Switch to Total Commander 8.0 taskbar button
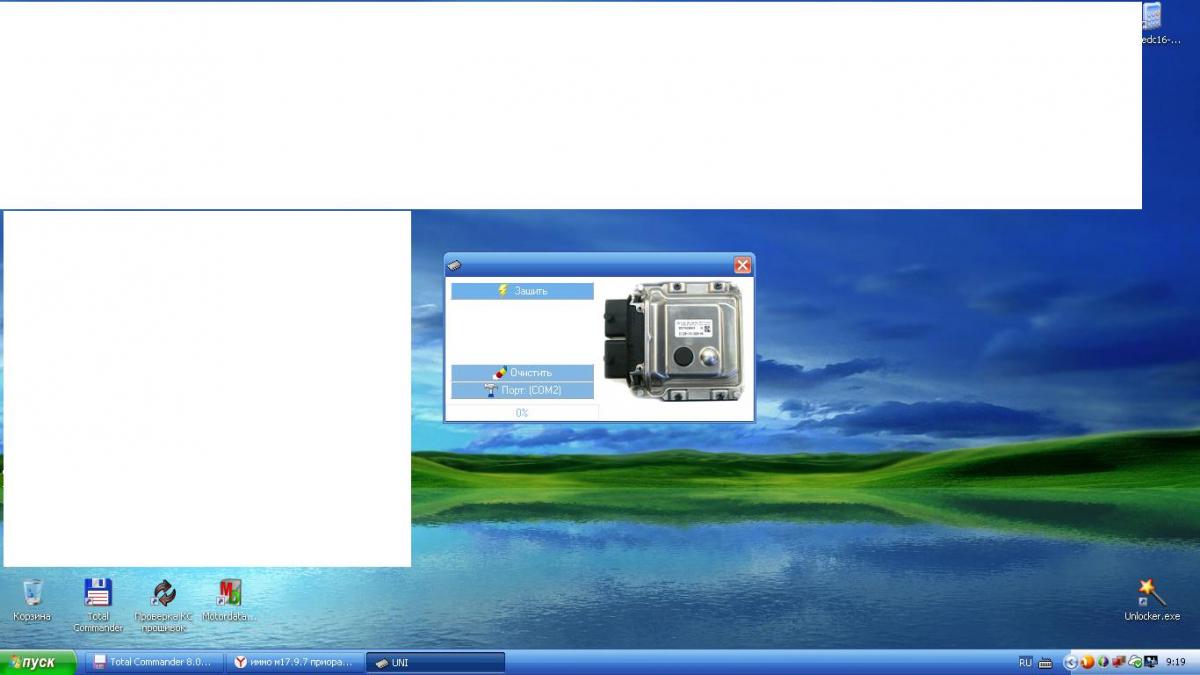This screenshot has width=1200, height=675. [154, 662]
